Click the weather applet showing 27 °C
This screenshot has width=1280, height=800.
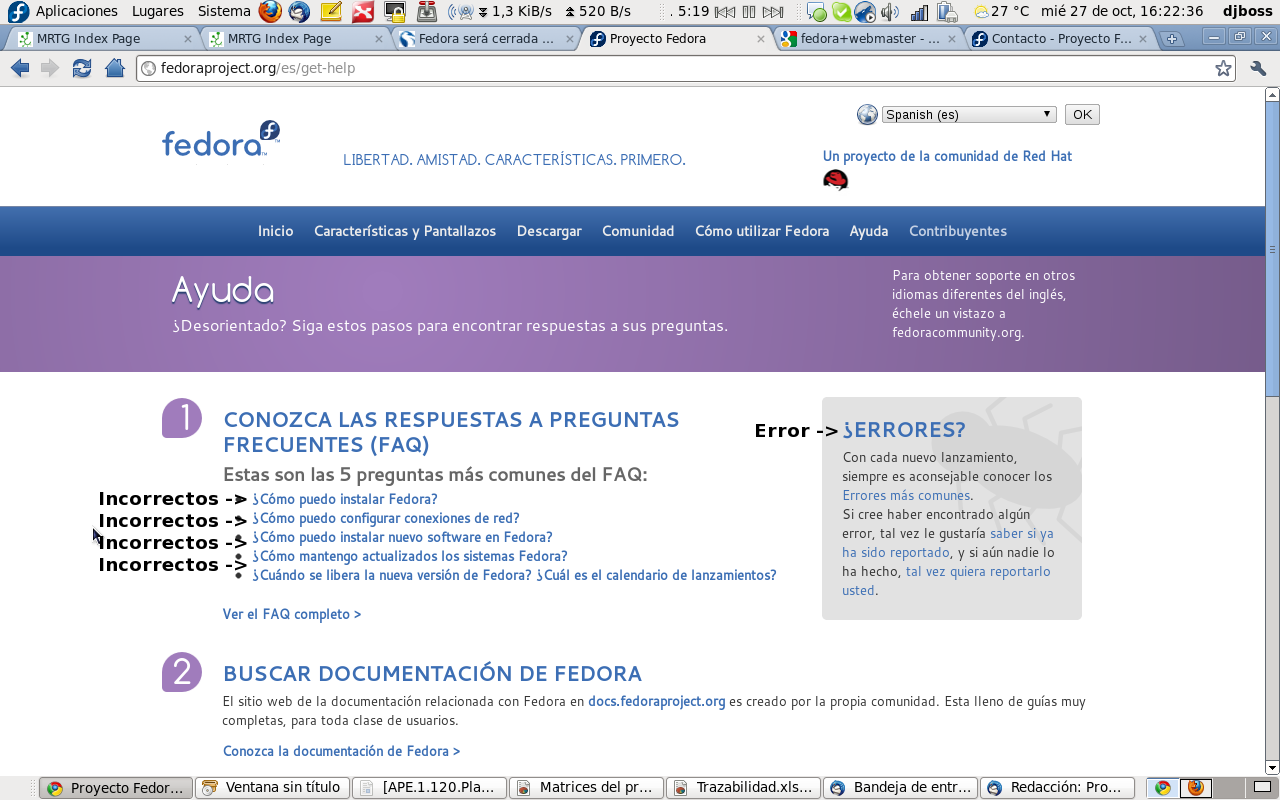1002,12
